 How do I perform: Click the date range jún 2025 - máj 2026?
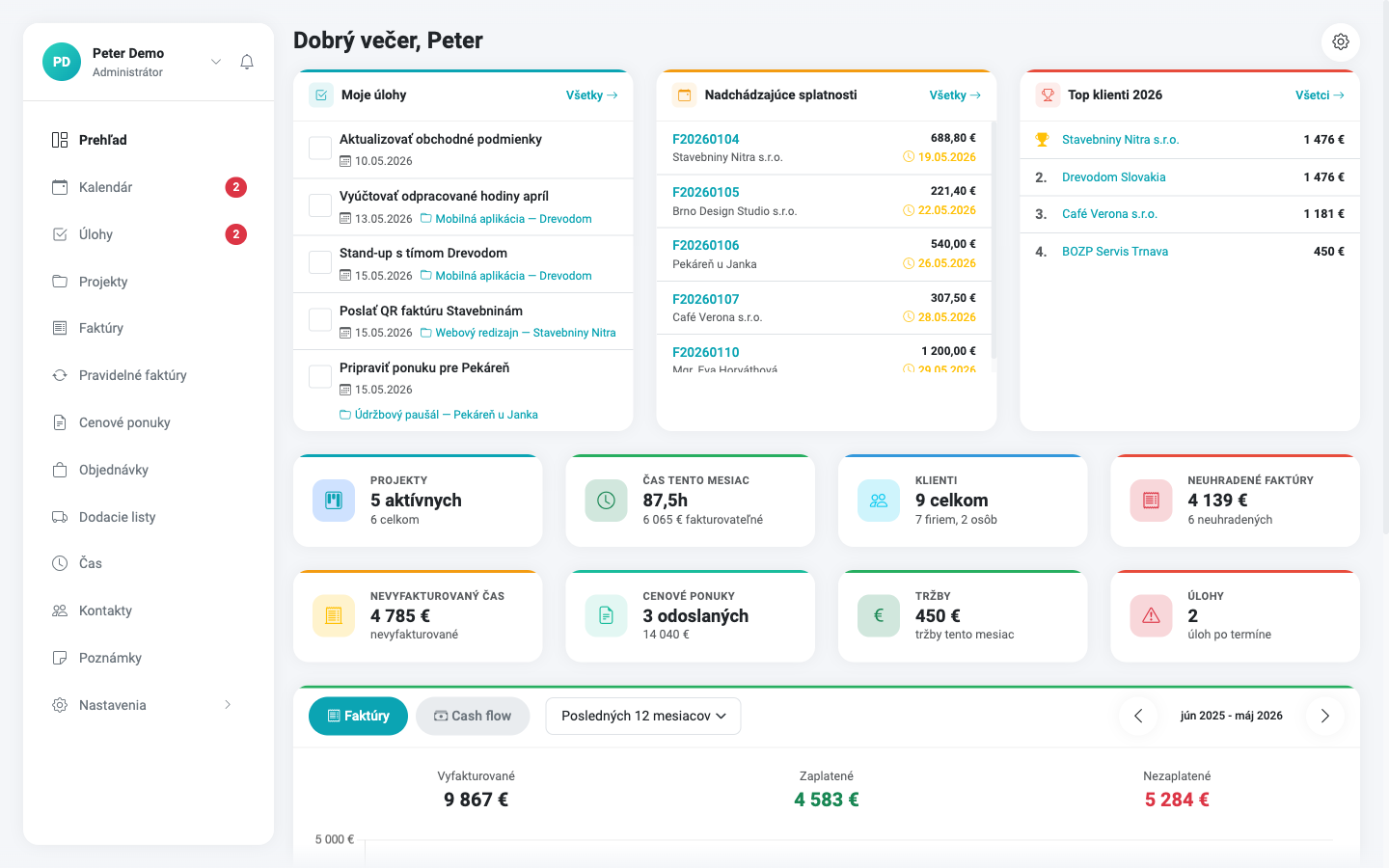(x=1232, y=716)
